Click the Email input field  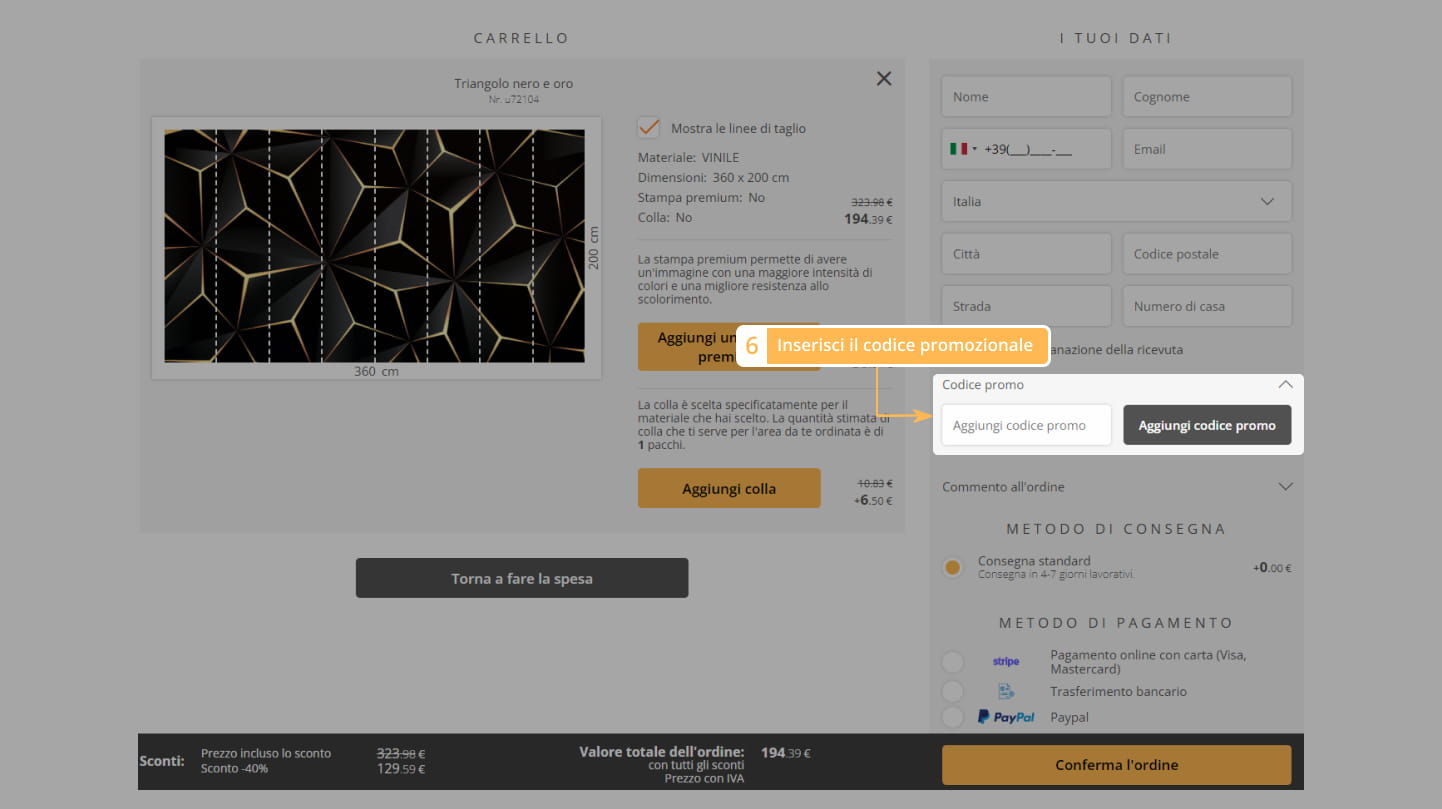coord(1206,149)
